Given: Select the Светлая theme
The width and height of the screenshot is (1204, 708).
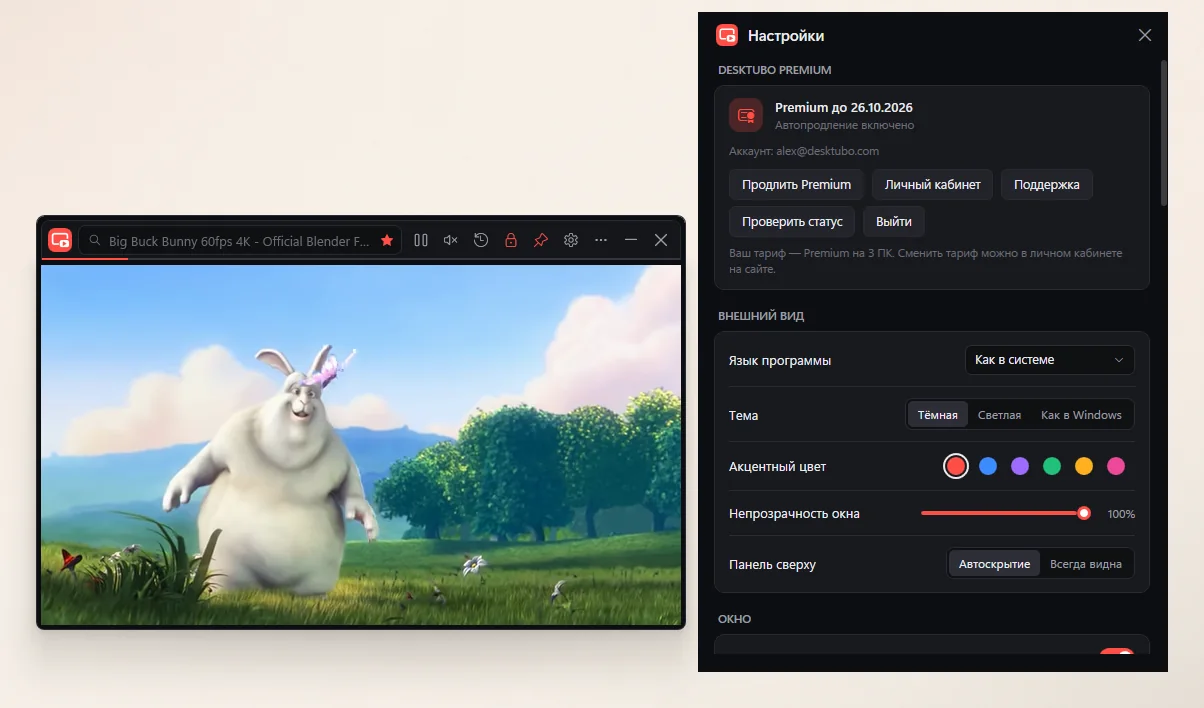Looking at the screenshot, I should tap(999, 415).
